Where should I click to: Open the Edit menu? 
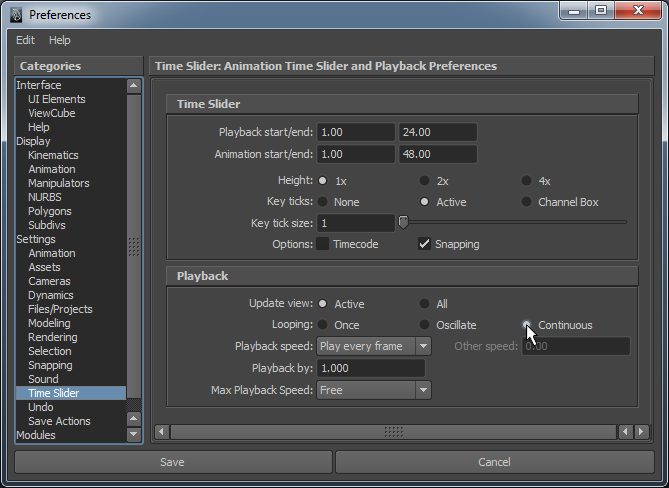click(25, 40)
